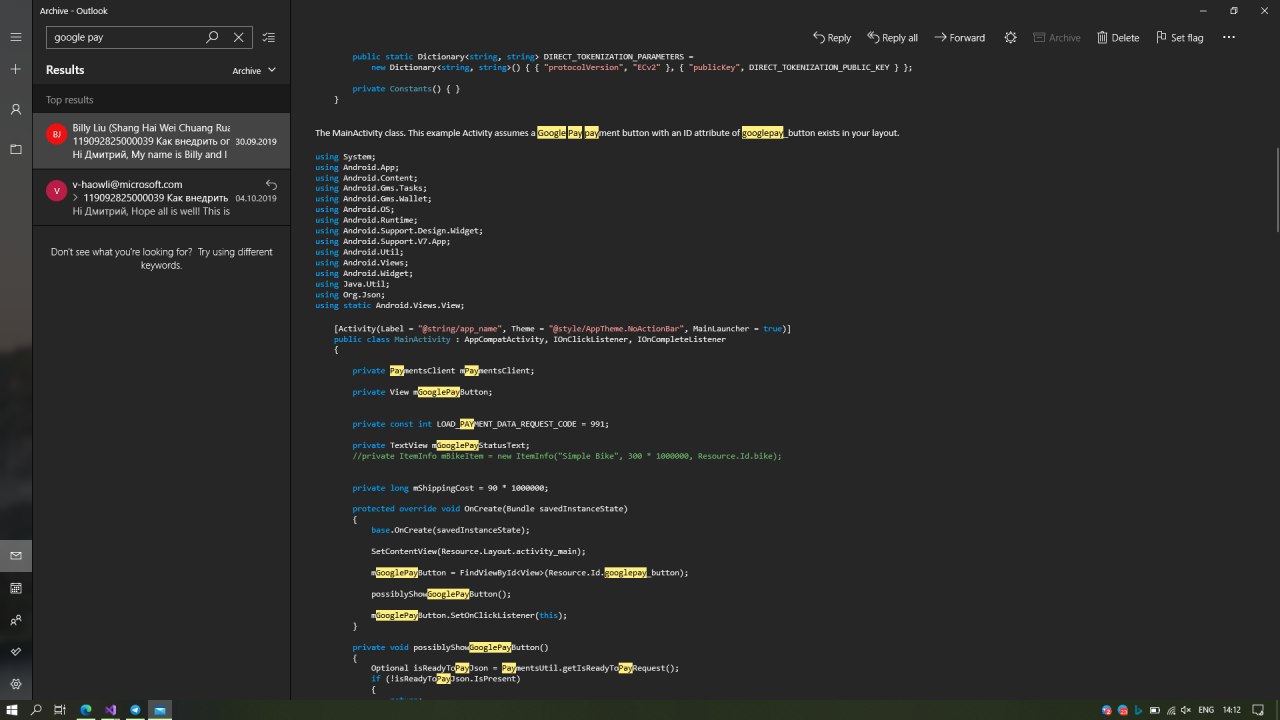Image resolution: width=1280 pixels, height=720 pixels.
Task: Set flag on the current message
Action: coord(1179,37)
